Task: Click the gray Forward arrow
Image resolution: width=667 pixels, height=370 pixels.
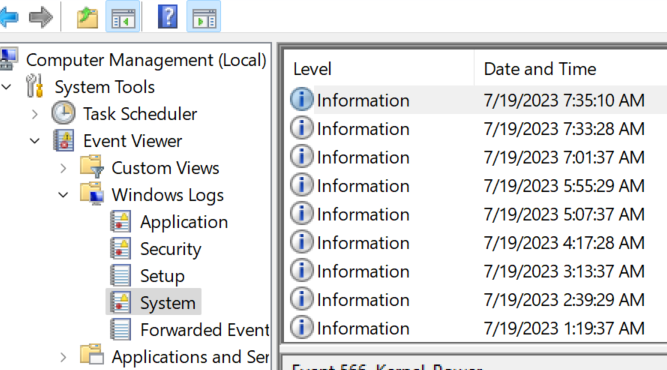Action: pyautogui.click(x=41, y=17)
